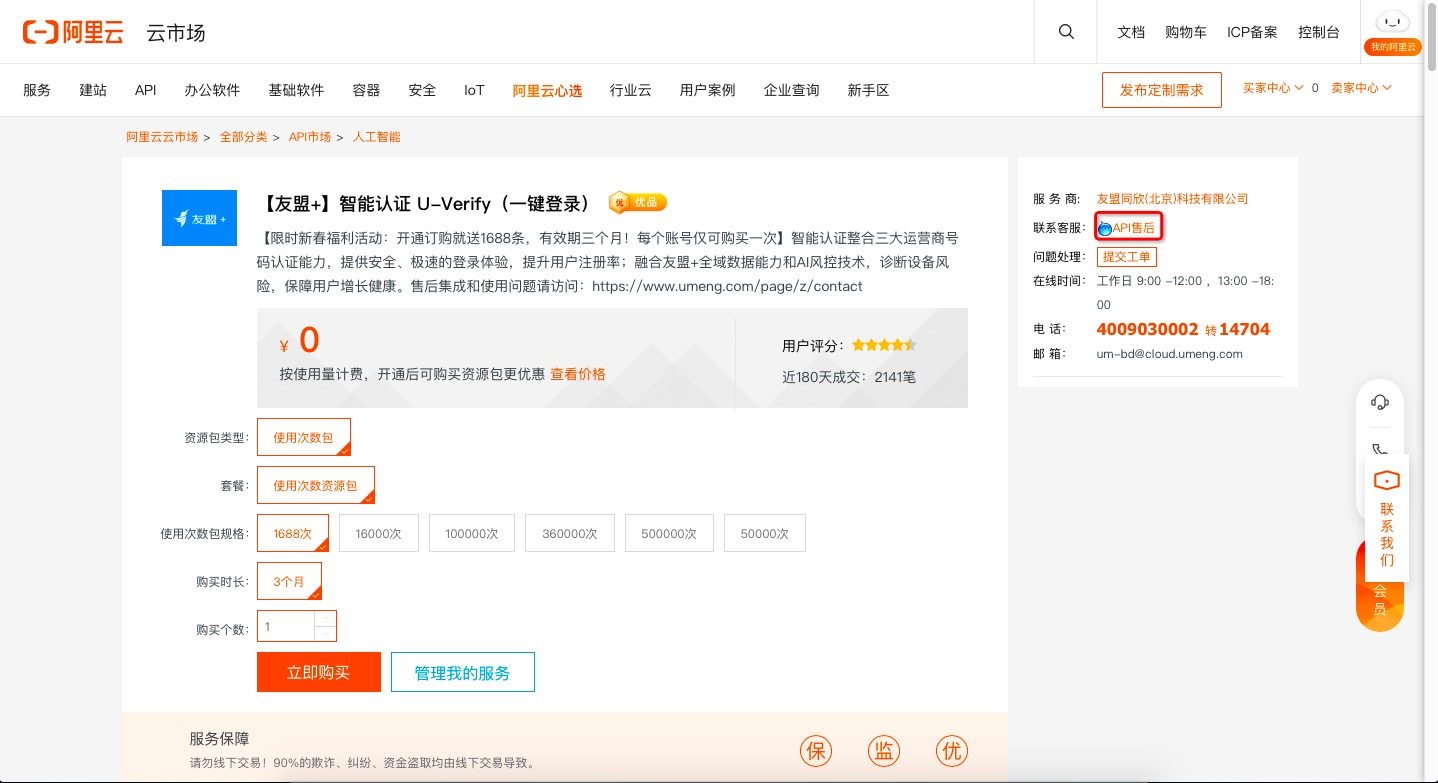Choose the 360000次 specification
Viewport: 1438px width, 783px height.
570,533
